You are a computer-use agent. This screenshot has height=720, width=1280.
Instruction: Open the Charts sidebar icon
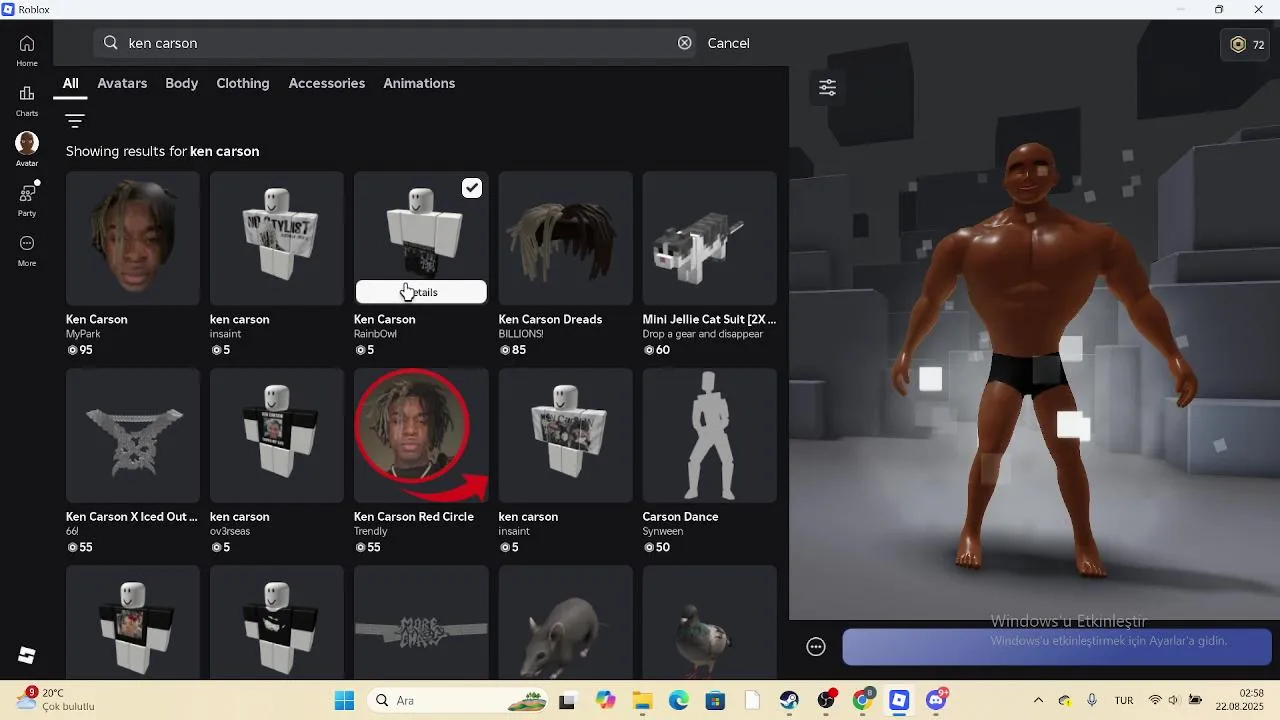(x=27, y=100)
